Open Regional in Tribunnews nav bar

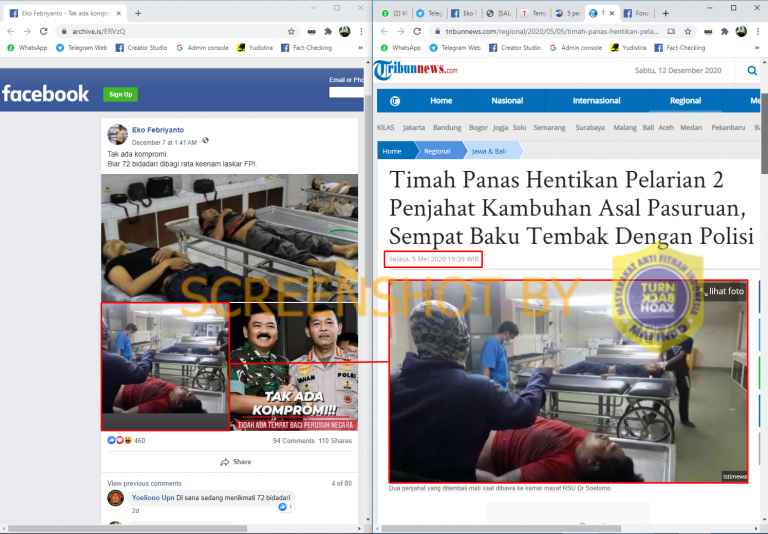pyautogui.click(x=685, y=100)
